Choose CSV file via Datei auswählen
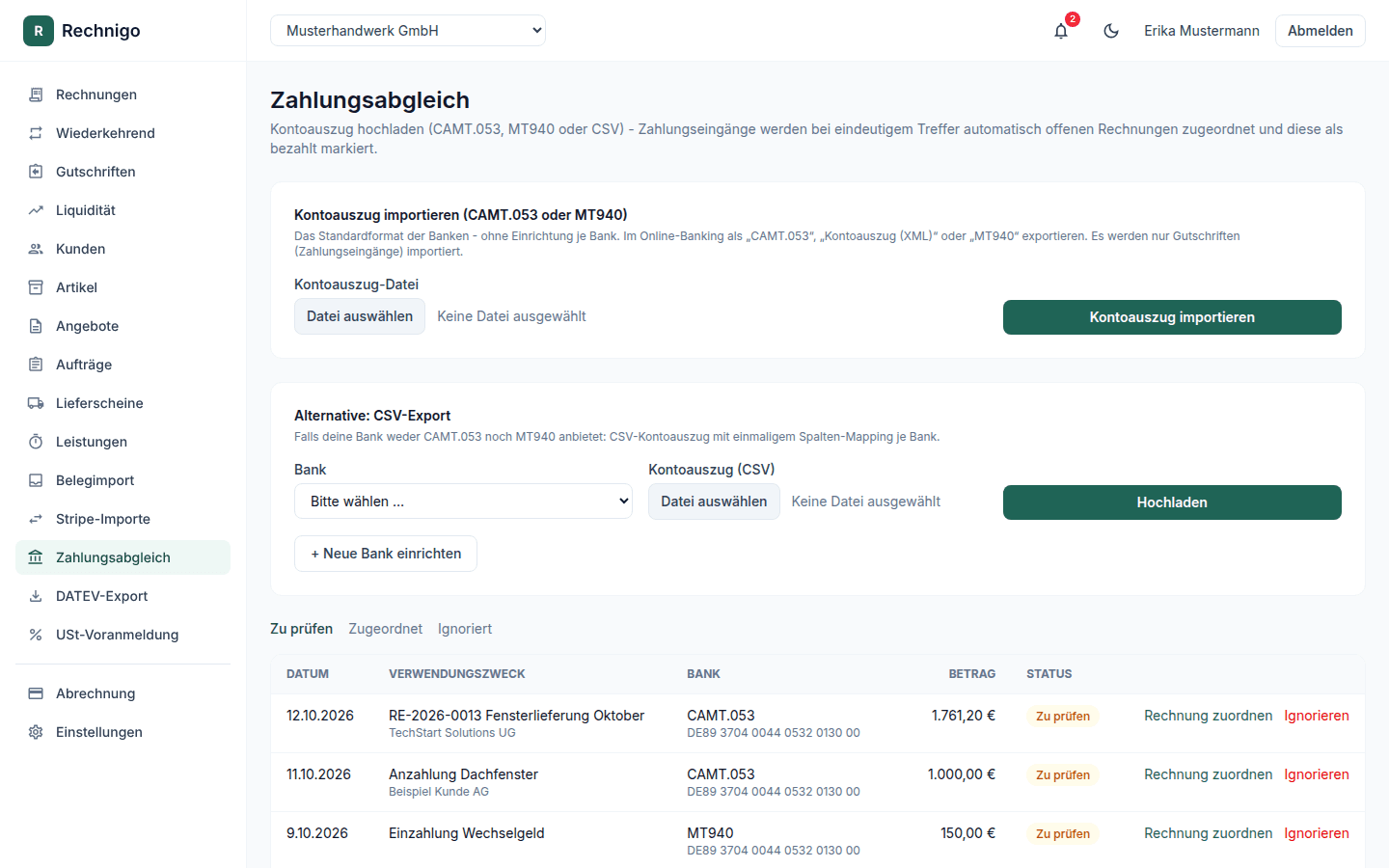This screenshot has height=868, width=1389. pos(714,502)
